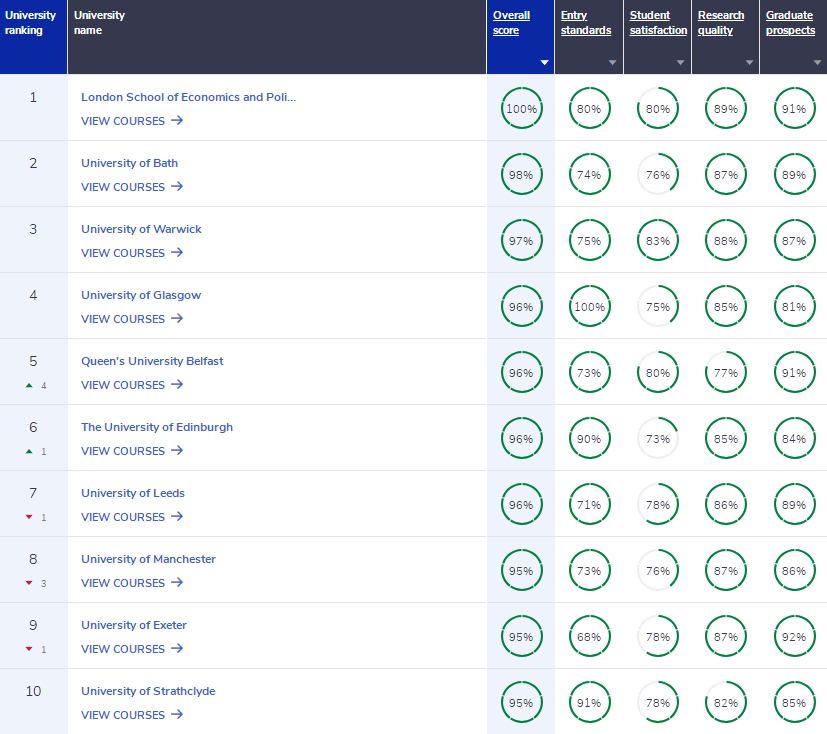The width and height of the screenshot is (827, 734).
Task: View courses for London School of Economics
Action: click(x=132, y=121)
